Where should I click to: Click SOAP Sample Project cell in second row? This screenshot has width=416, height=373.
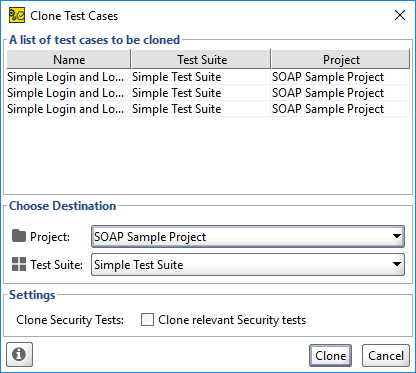(x=340, y=93)
